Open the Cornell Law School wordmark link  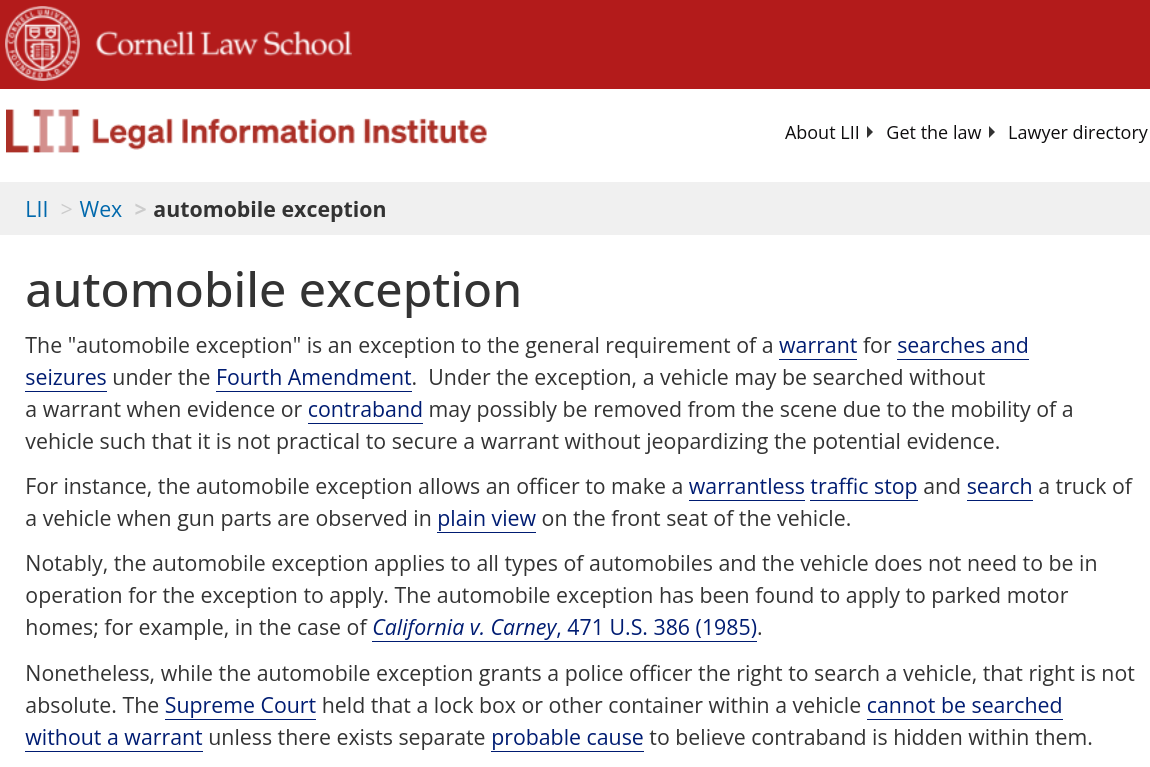(x=224, y=44)
